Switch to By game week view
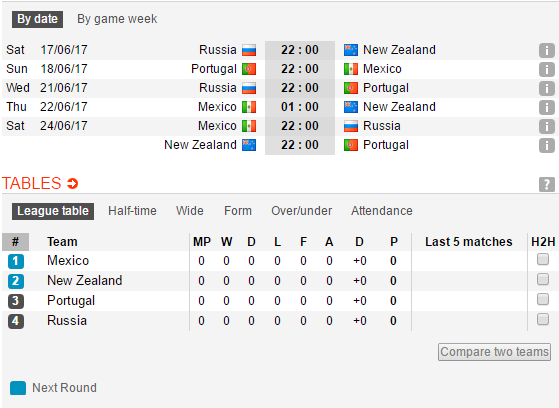This screenshot has height=408, width=559. (117, 19)
